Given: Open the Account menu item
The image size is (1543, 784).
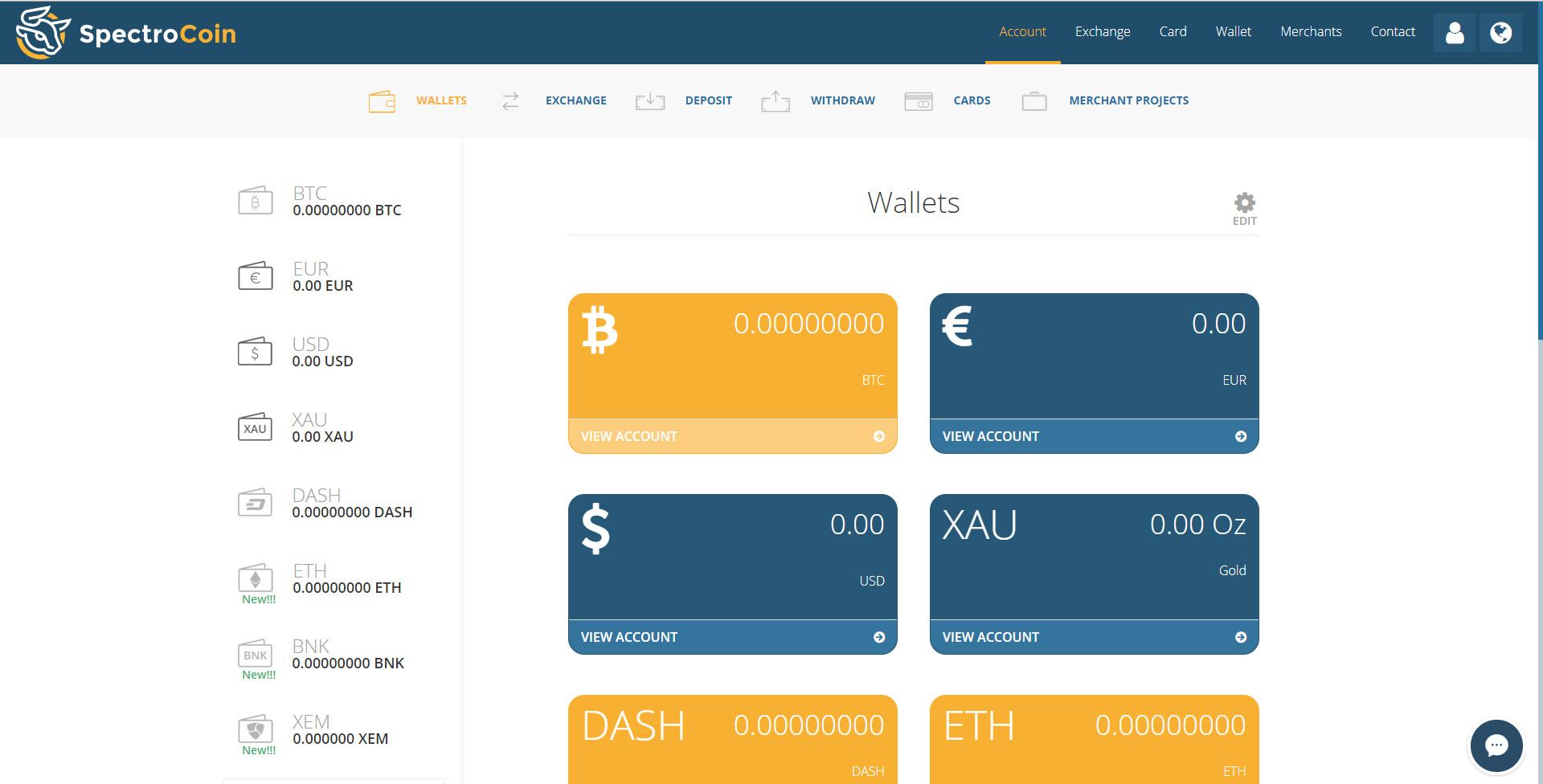Looking at the screenshot, I should point(1022,32).
